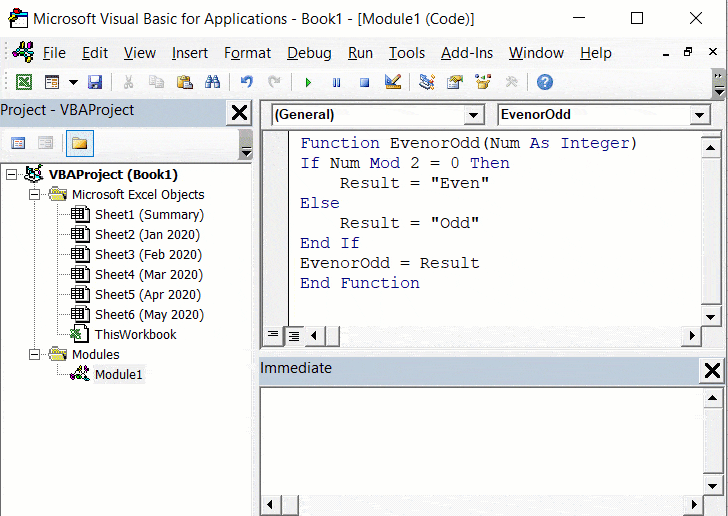Screen dimensions: 728x516
Task: Open the (General) object dropdown
Action: tap(473, 115)
